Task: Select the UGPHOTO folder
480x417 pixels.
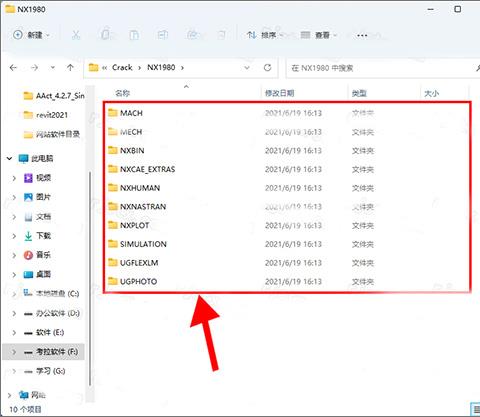Action: click(x=132, y=282)
